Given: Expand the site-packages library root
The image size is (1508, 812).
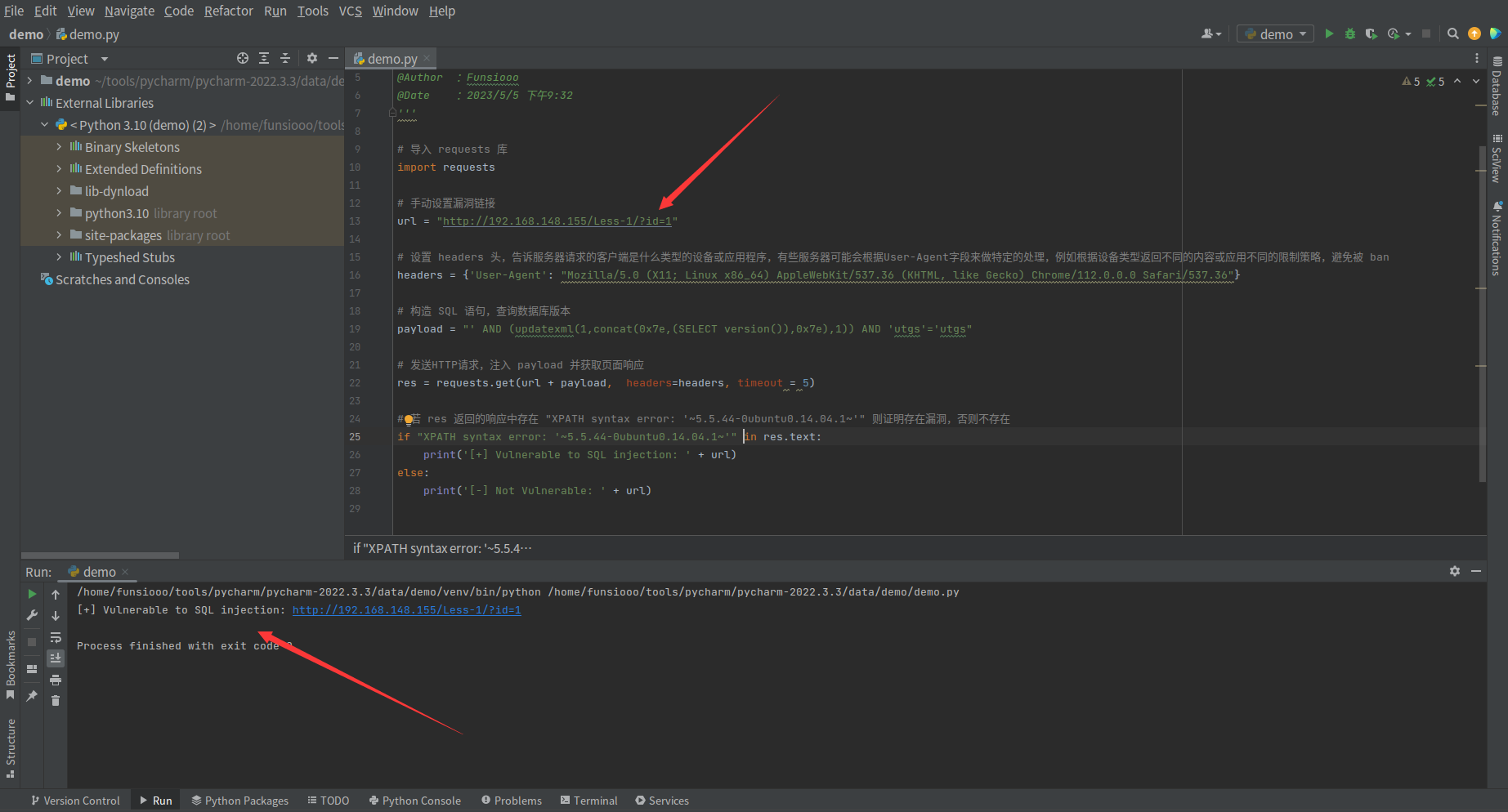Looking at the screenshot, I should point(59,235).
